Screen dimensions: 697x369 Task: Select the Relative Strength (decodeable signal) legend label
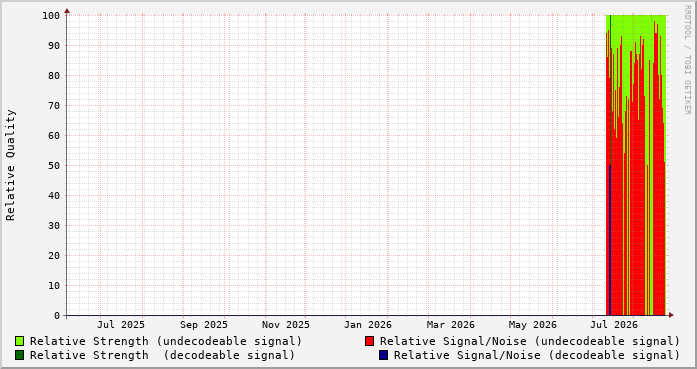coord(163,355)
